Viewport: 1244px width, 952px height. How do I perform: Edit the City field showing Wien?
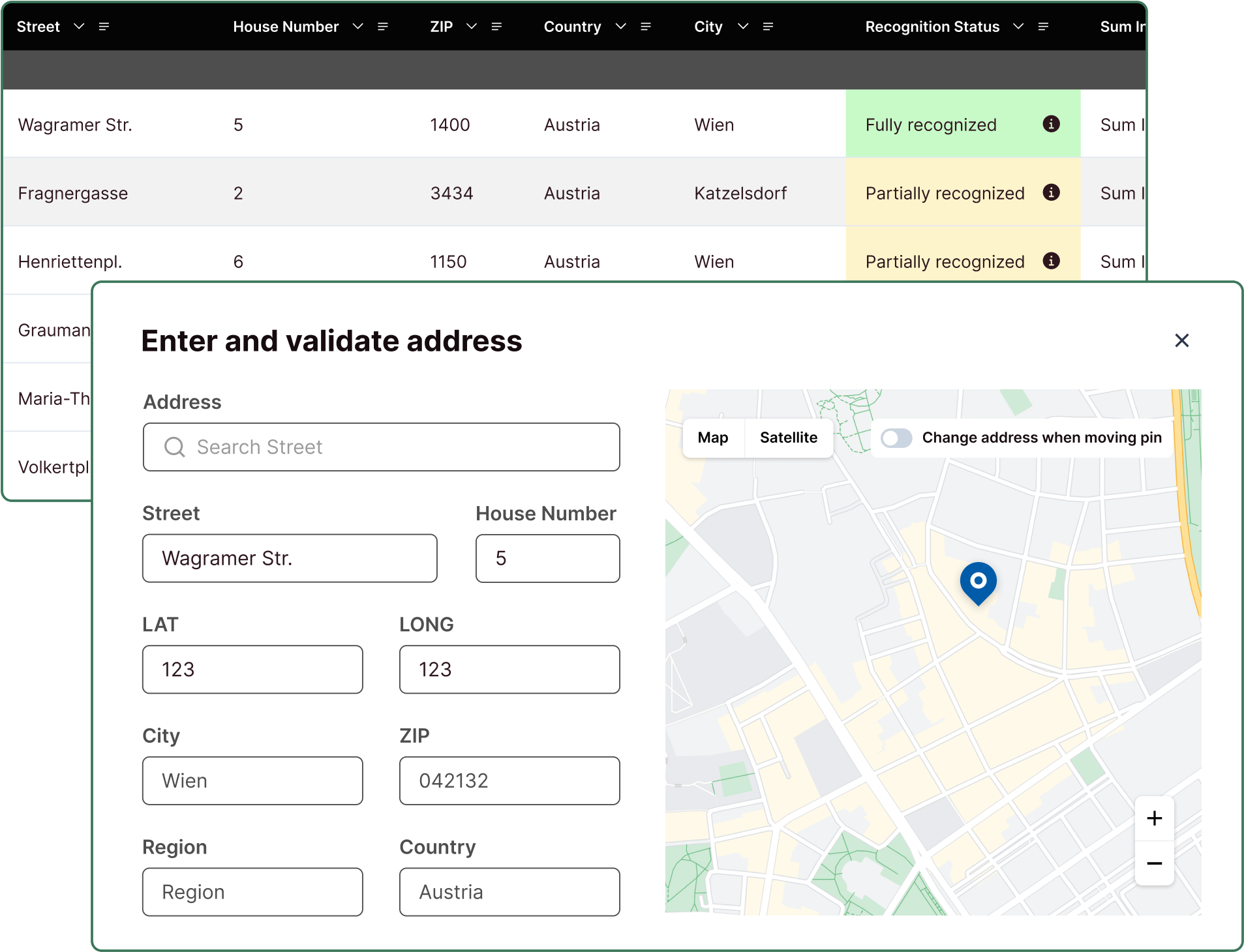coord(252,781)
